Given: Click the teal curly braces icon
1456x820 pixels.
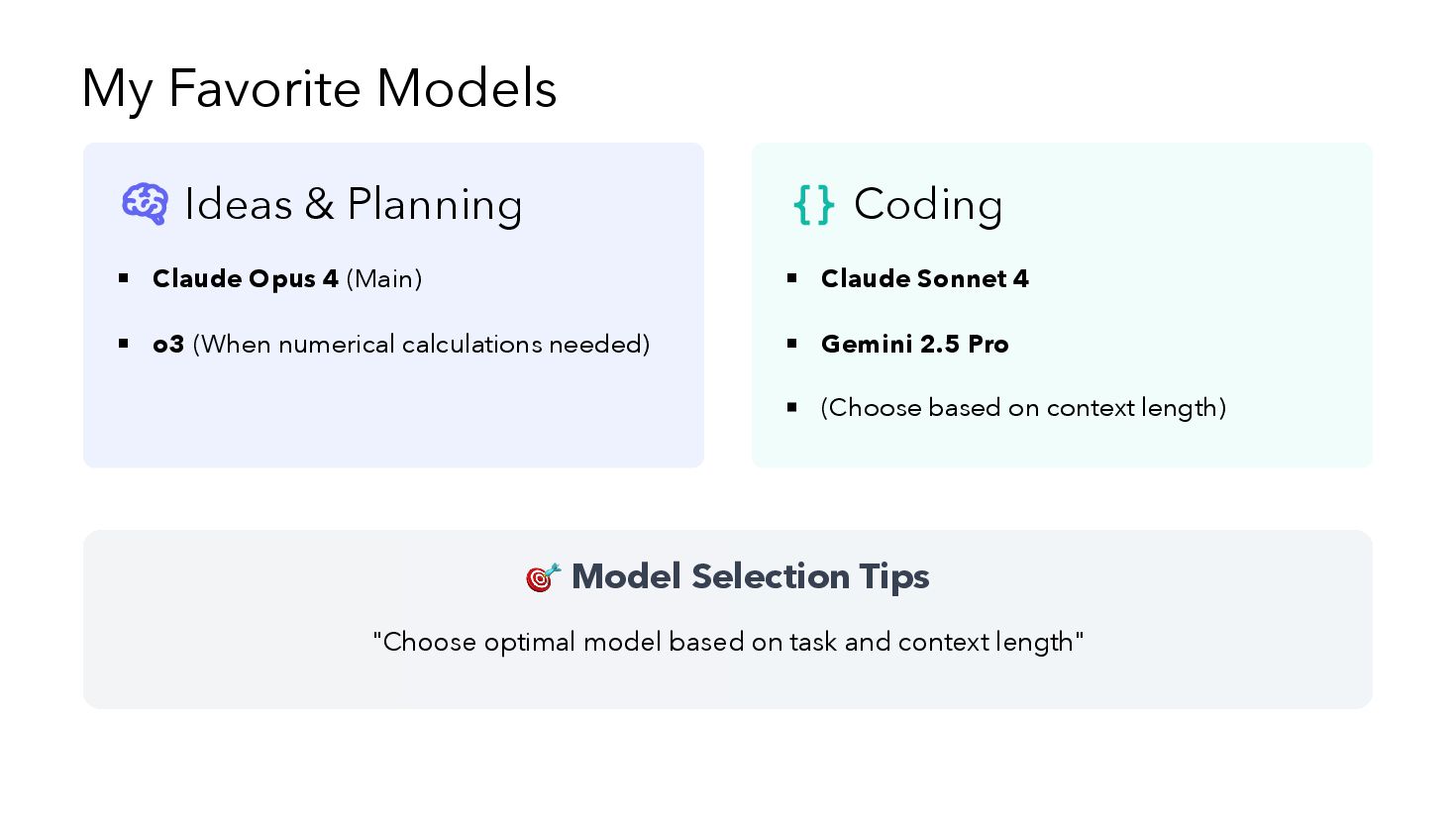Looking at the screenshot, I should click(x=814, y=205).
